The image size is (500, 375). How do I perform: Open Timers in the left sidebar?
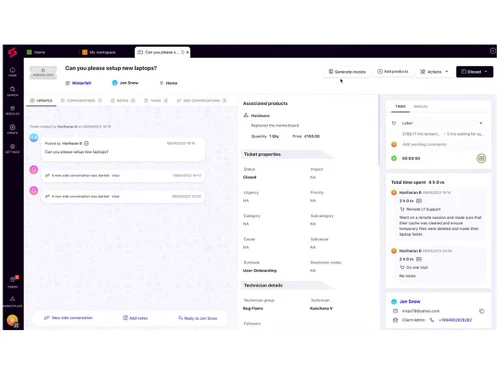point(12,282)
